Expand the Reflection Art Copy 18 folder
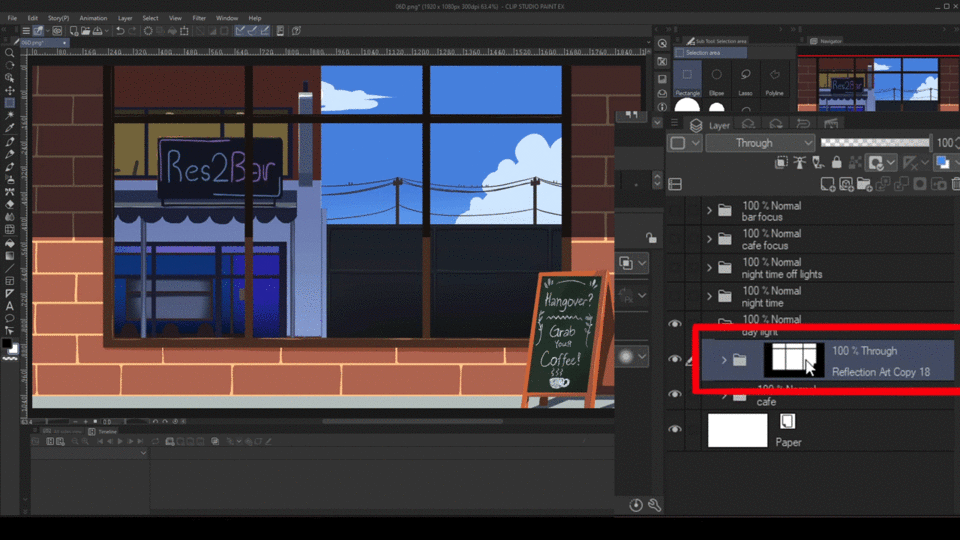 (x=724, y=360)
